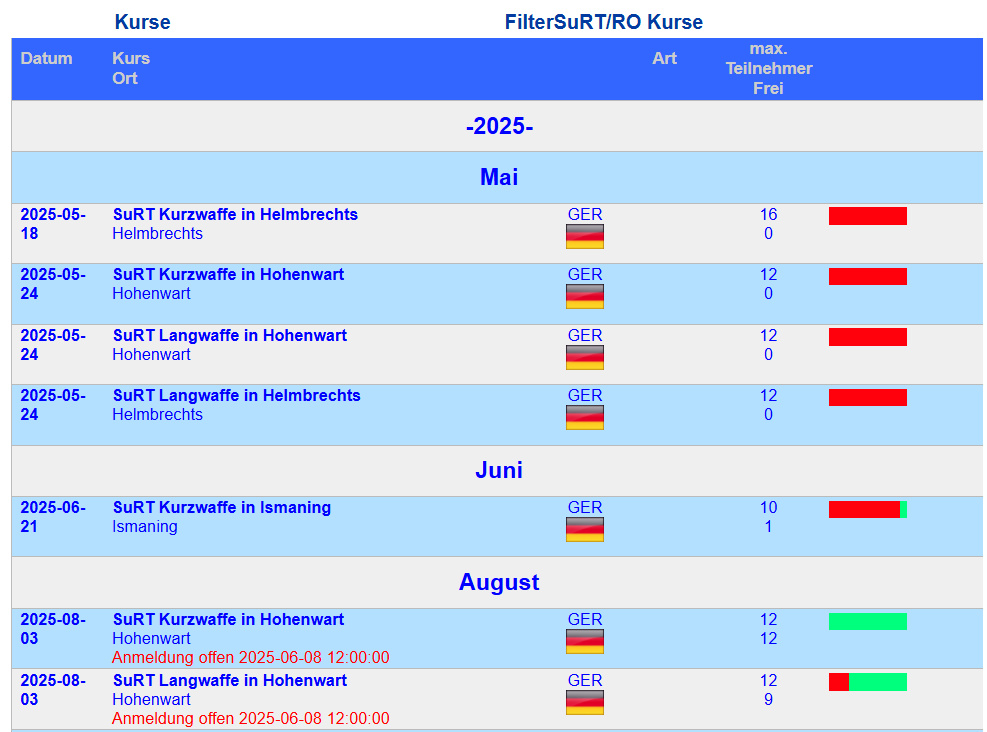Click the Juni month heading

pos(499,470)
